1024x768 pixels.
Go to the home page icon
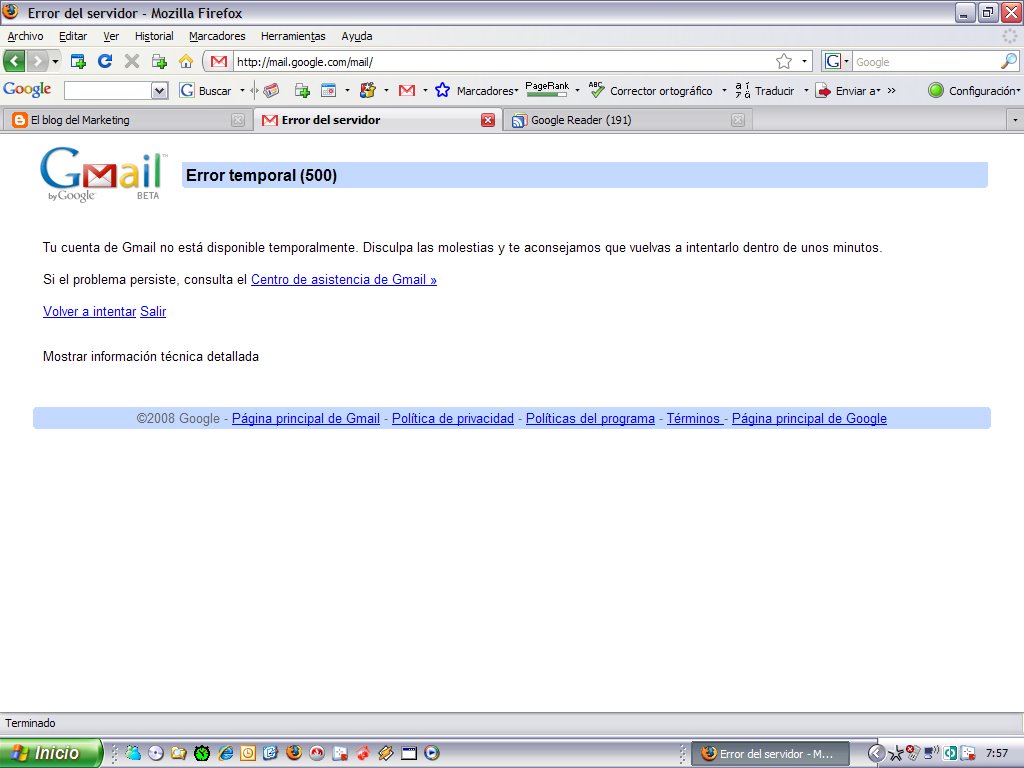tap(186, 61)
